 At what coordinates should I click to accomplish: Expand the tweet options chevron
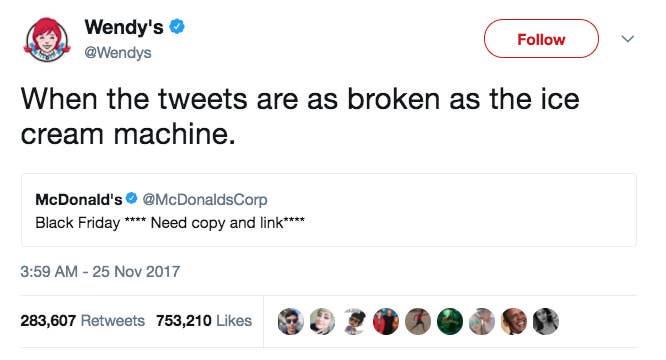tap(628, 39)
